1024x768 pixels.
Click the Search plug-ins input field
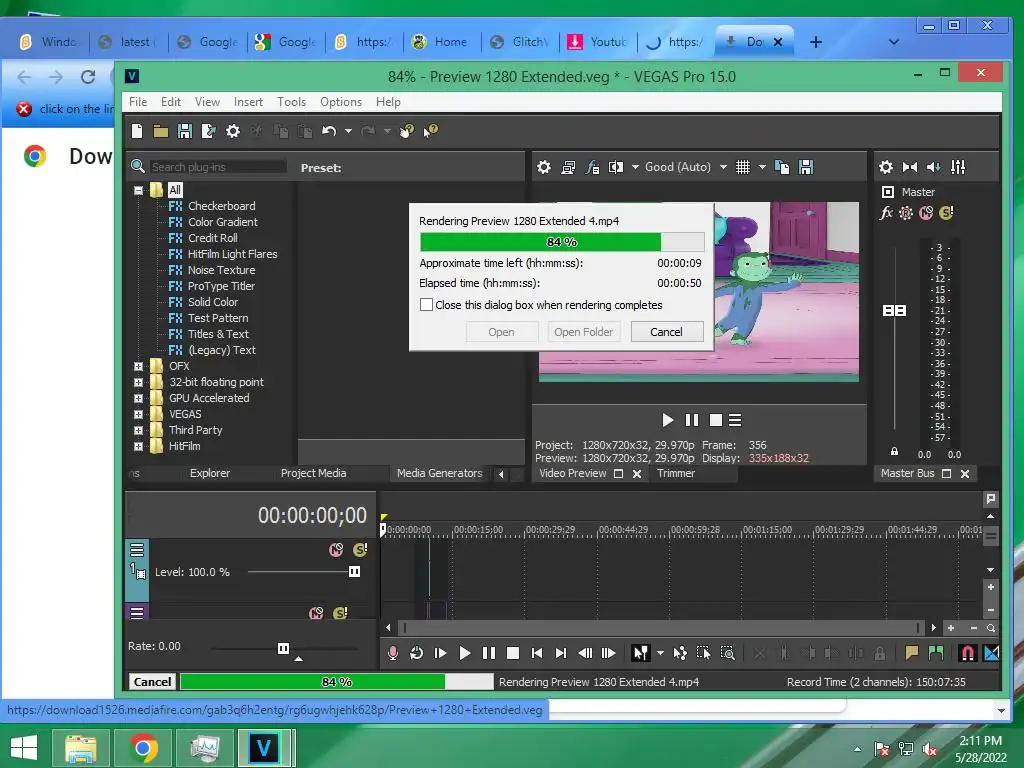217,167
